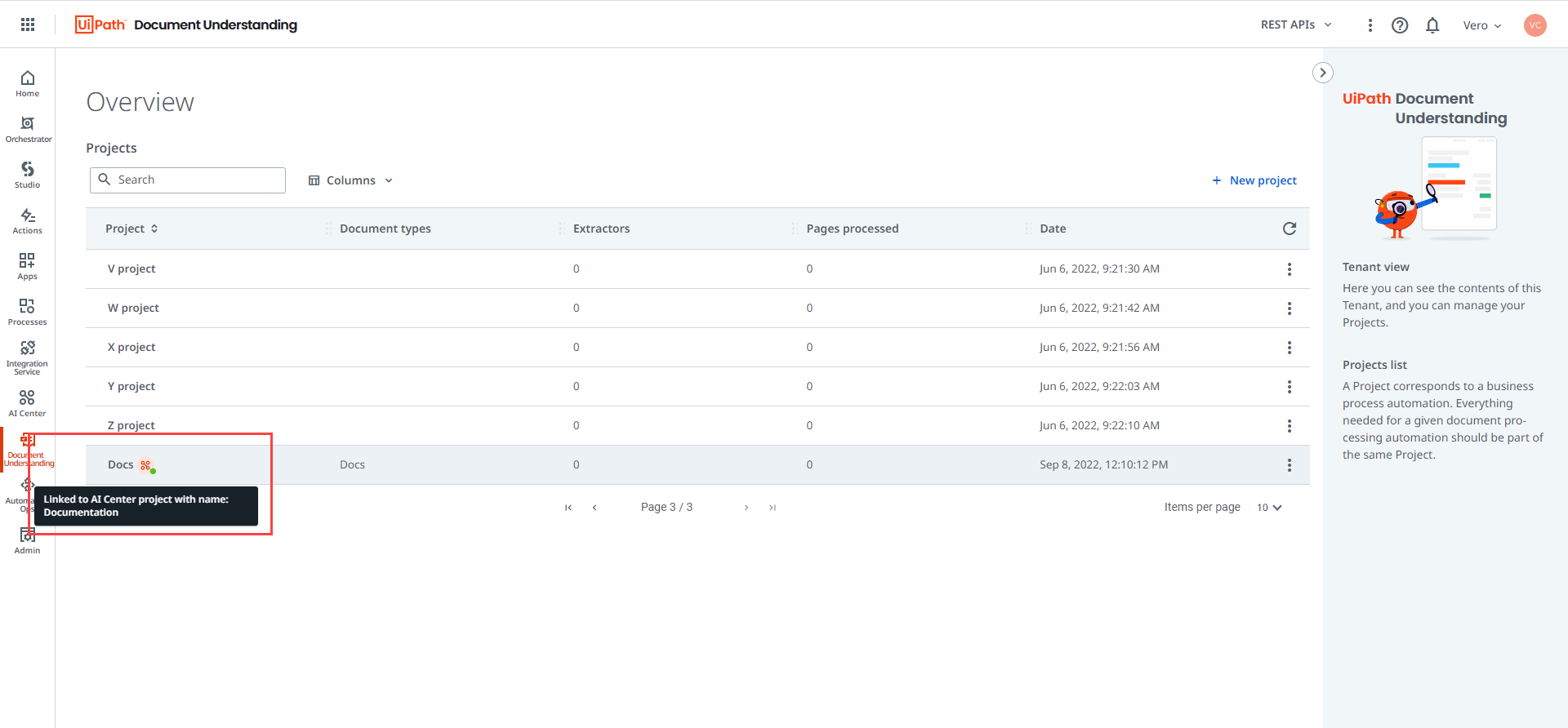This screenshot has width=1568, height=728.
Task: Open the Columns dropdown
Action: pos(350,180)
